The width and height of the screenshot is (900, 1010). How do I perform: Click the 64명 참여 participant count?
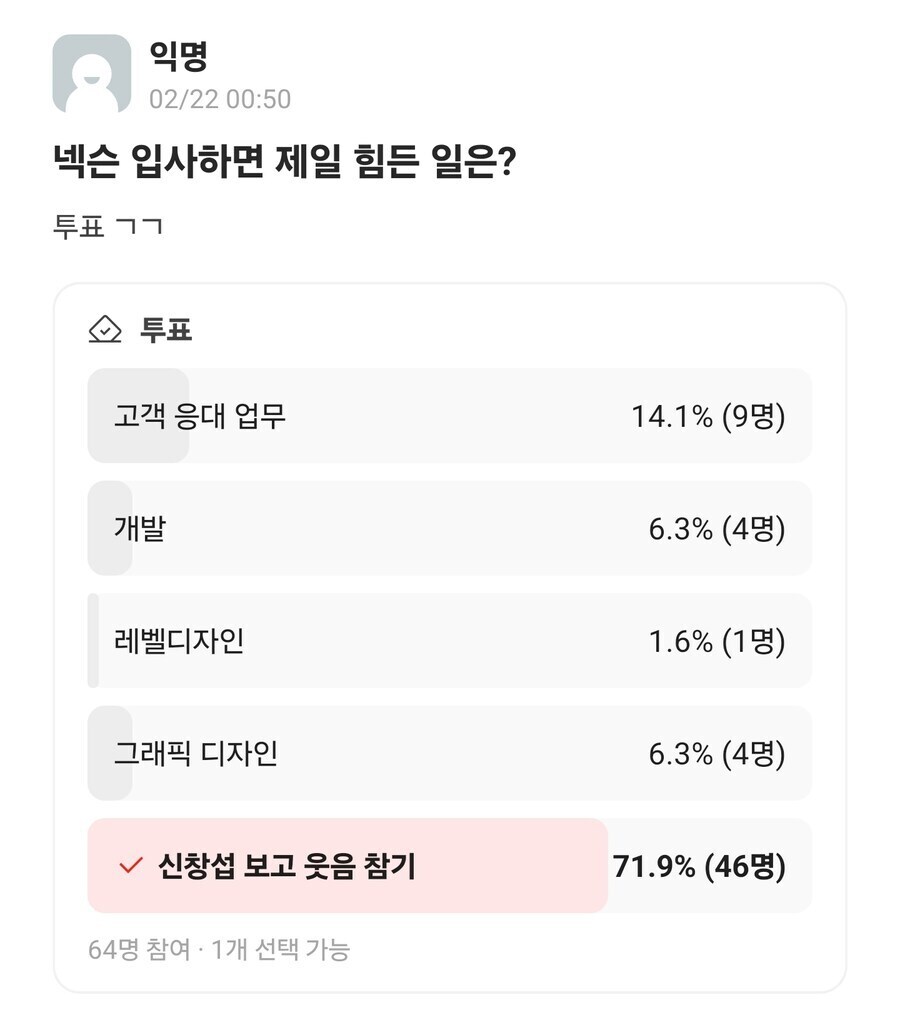tap(139, 949)
